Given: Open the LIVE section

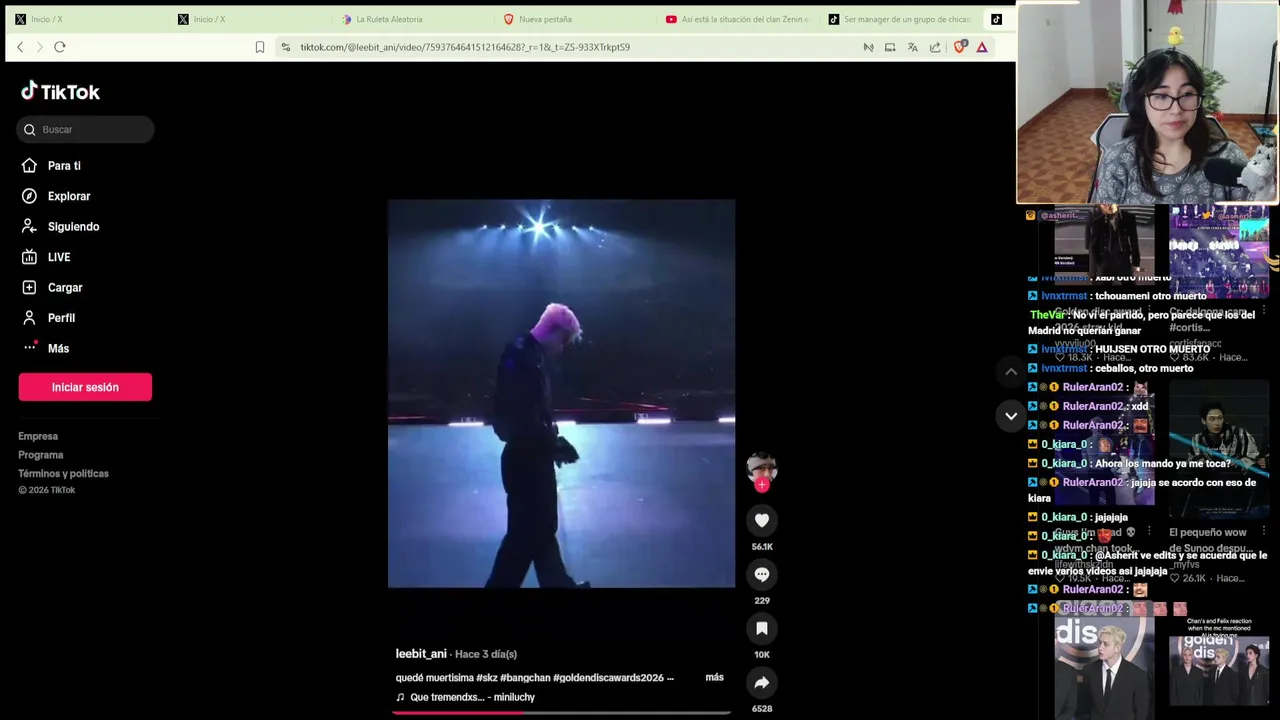Looking at the screenshot, I should 59,257.
